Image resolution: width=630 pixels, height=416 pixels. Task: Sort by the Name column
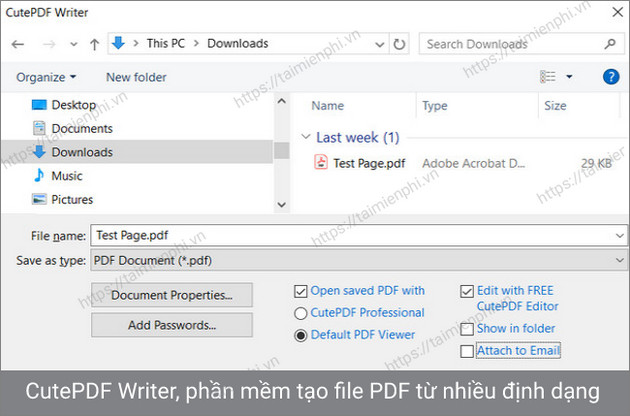(x=328, y=106)
